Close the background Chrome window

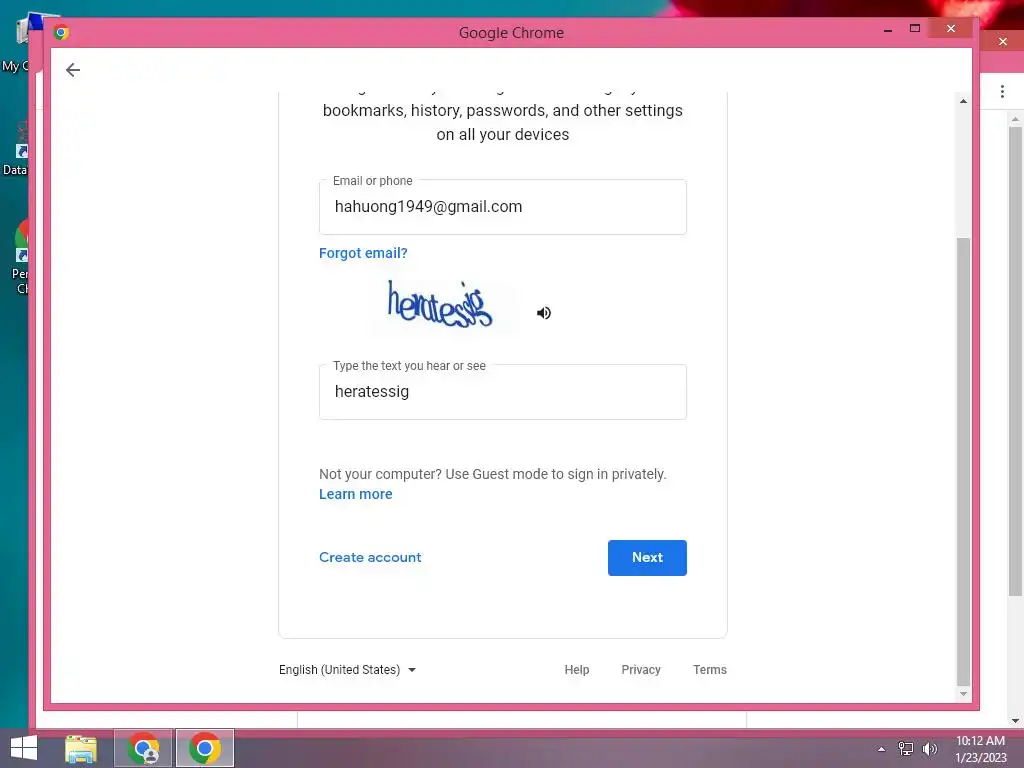[x=1002, y=42]
